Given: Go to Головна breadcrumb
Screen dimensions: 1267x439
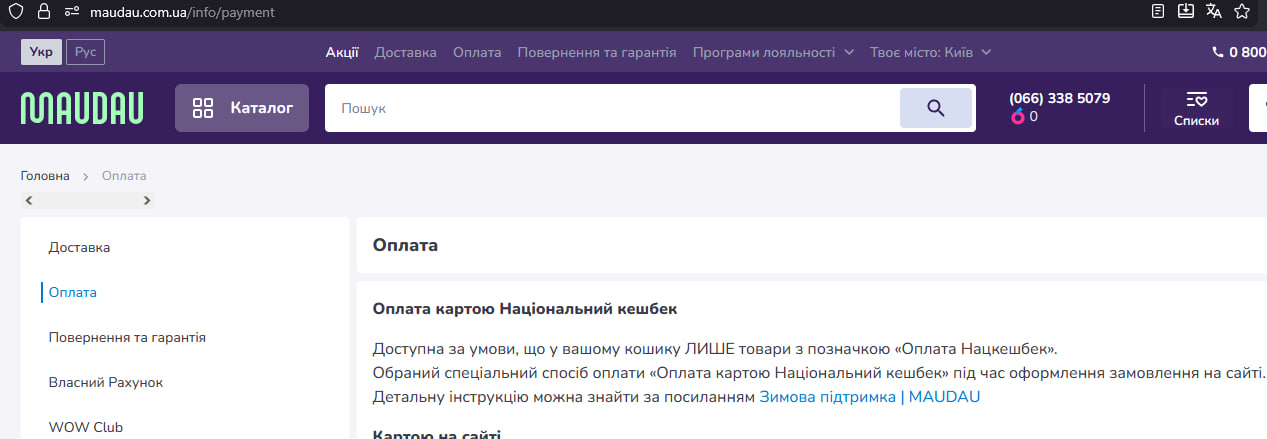Looking at the screenshot, I should (45, 176).
